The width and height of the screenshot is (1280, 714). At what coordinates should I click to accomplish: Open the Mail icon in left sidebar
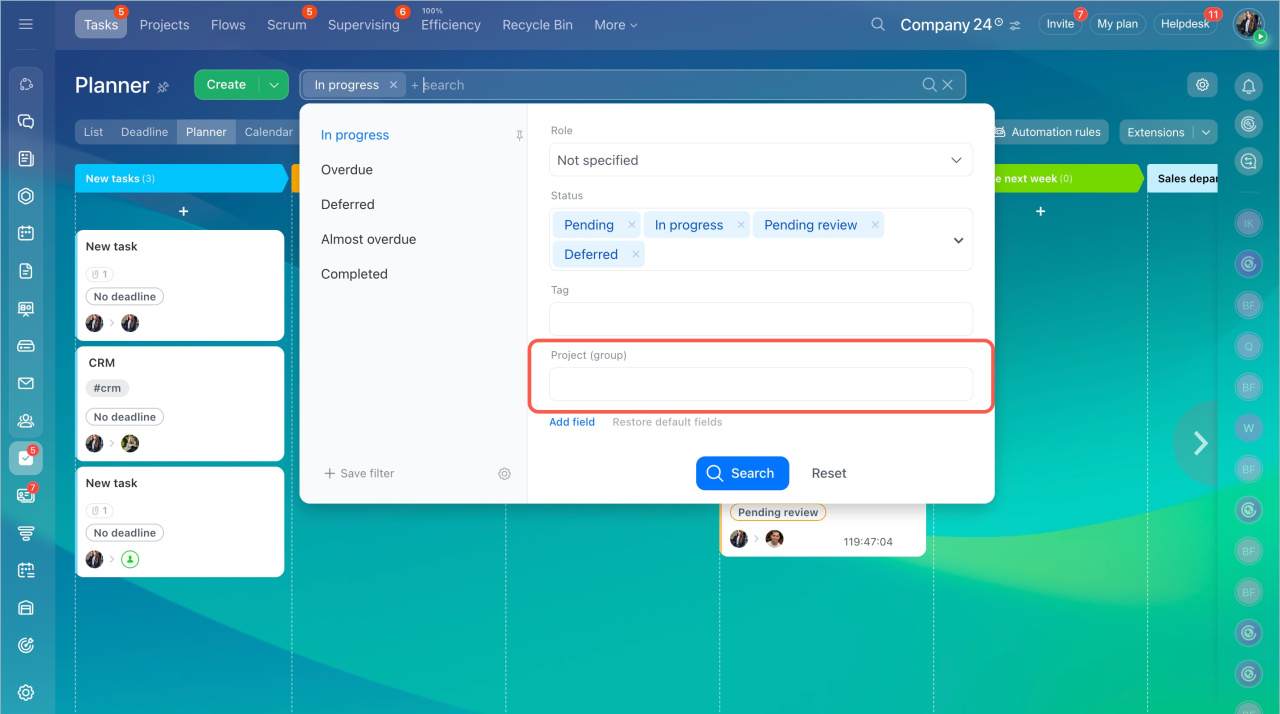click(26, 383)
